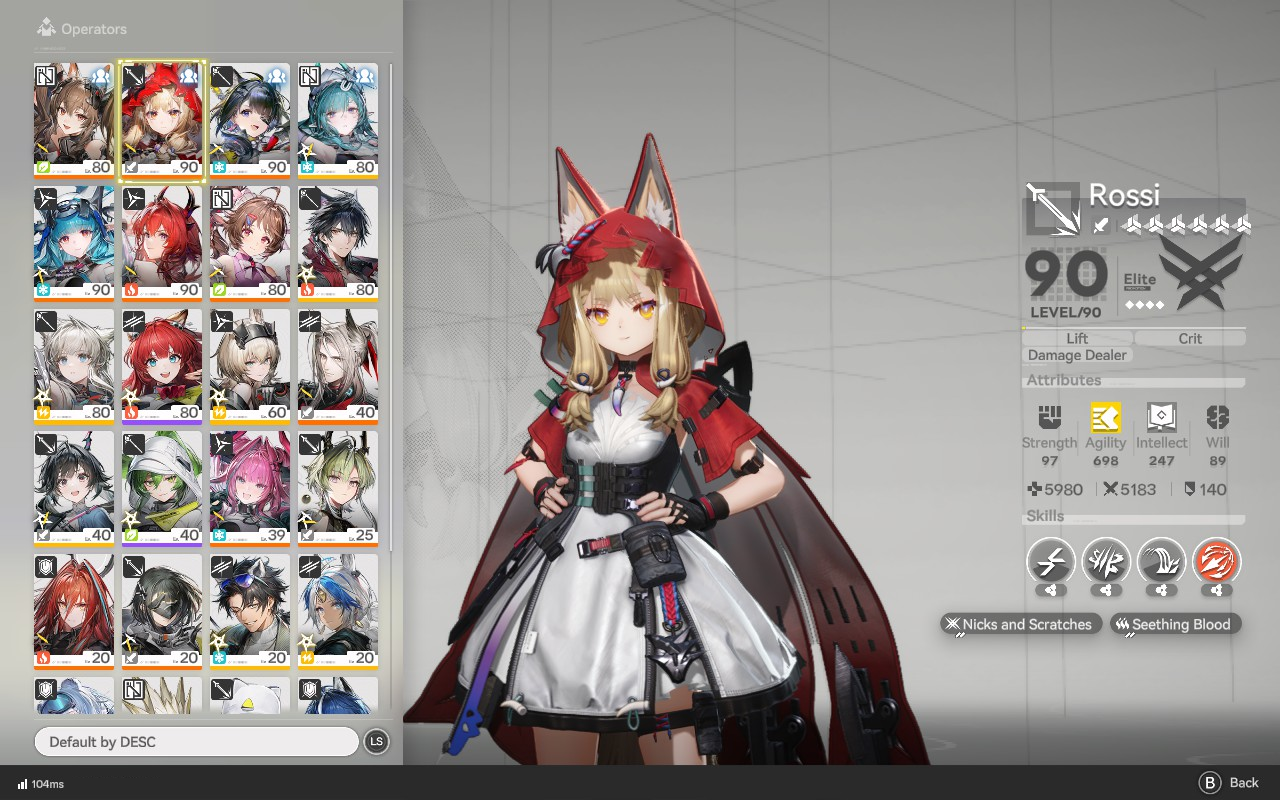Click the 104ms network signal icon
Viewport: 1280px width, 800px height.
(x=22, y=784)
